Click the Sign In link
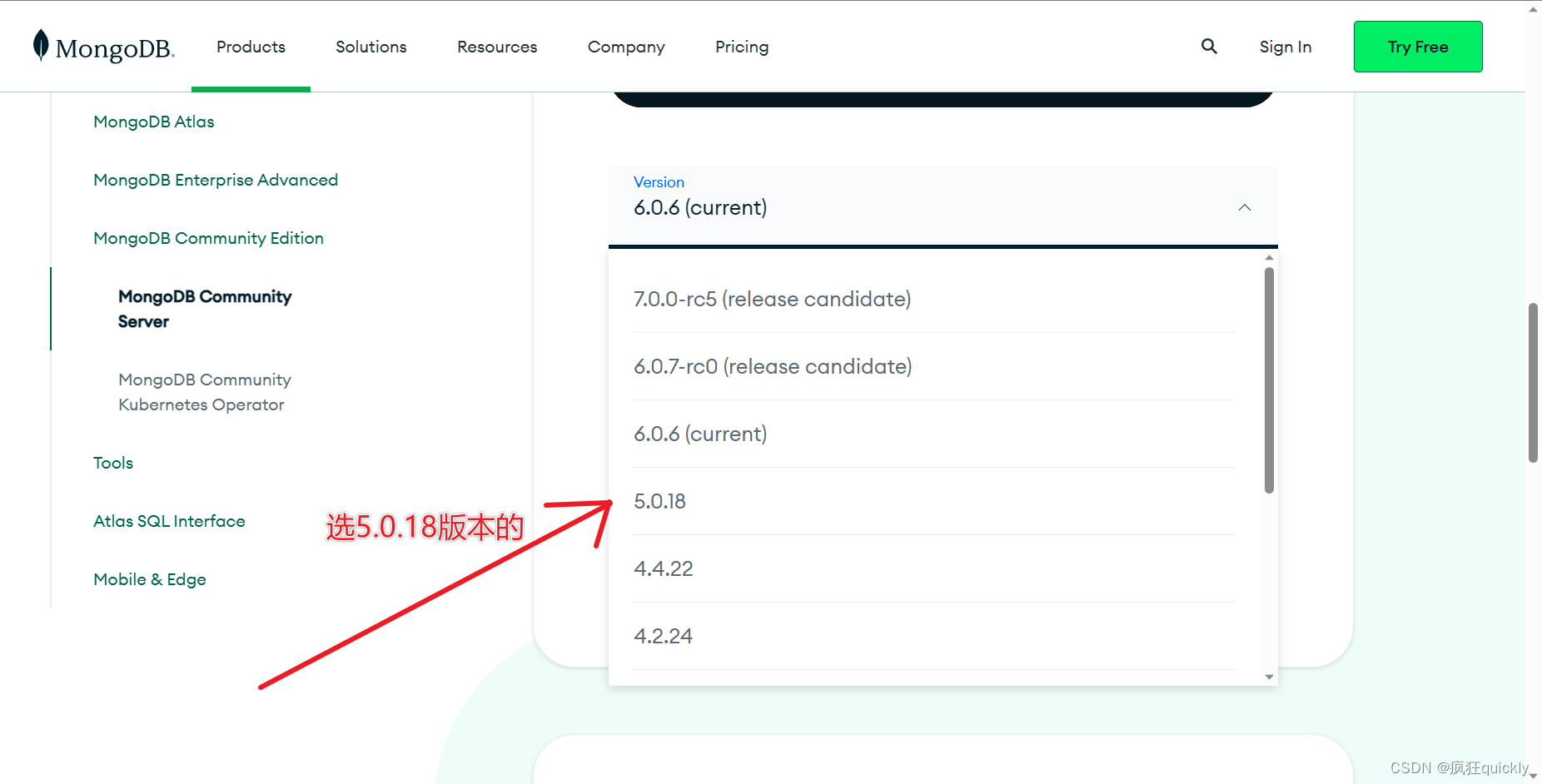The height and width of the screenshot is (784, 1542). [x=1286, y=47]
